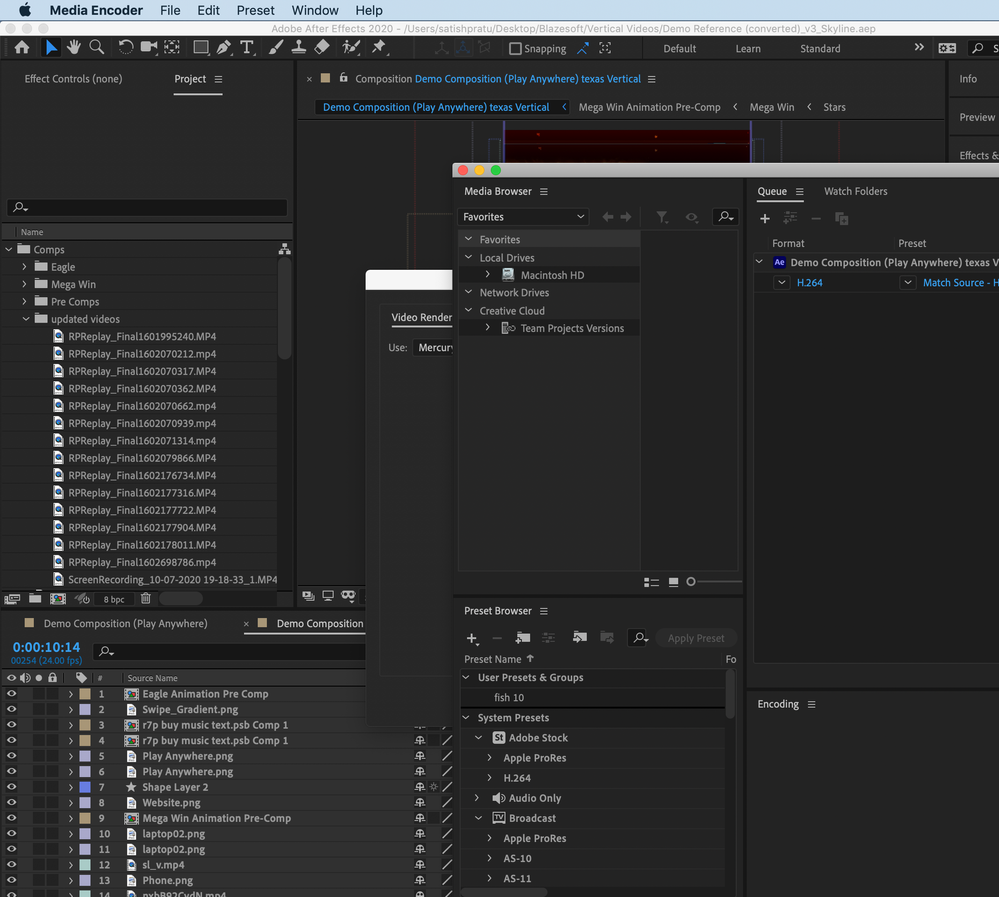Click the H.264 format link
The image size is (999, 897).
pyautogui.click(x=809, y=283)
